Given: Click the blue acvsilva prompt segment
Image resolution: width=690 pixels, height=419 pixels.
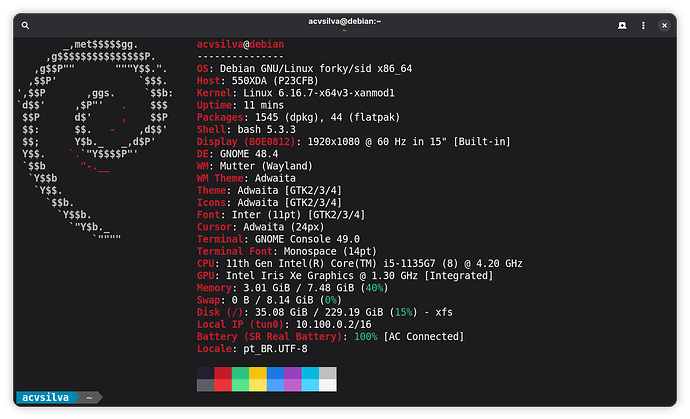Looking at the screenshot, I should [x=46, y=397].
